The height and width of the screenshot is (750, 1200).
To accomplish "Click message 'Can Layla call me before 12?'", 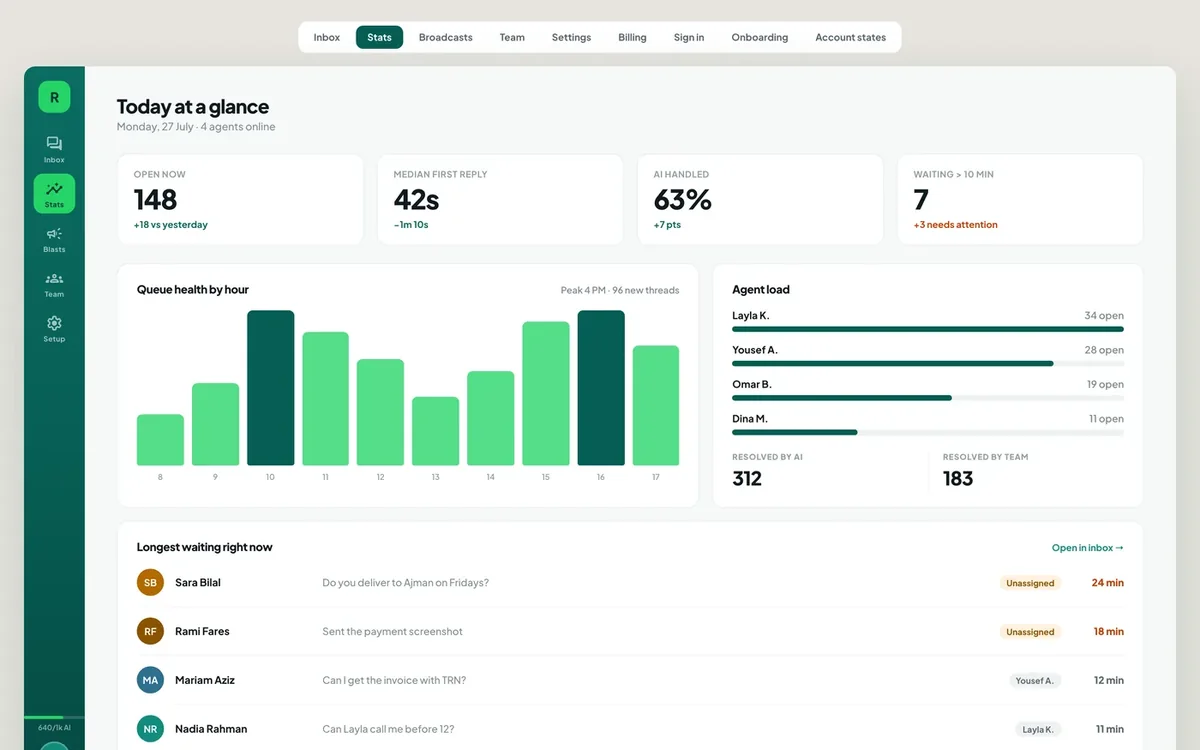I will [x=388, y=729].
